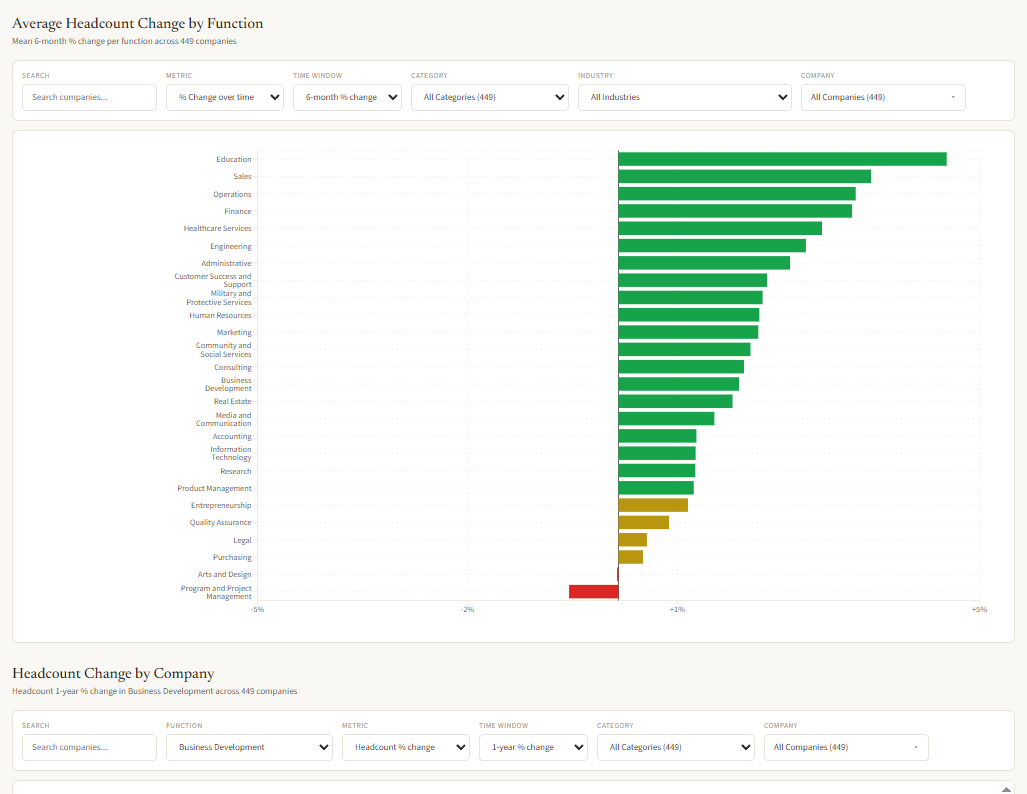
Task: Click the green Healthcare Services bar
Action: click(720, 228)
